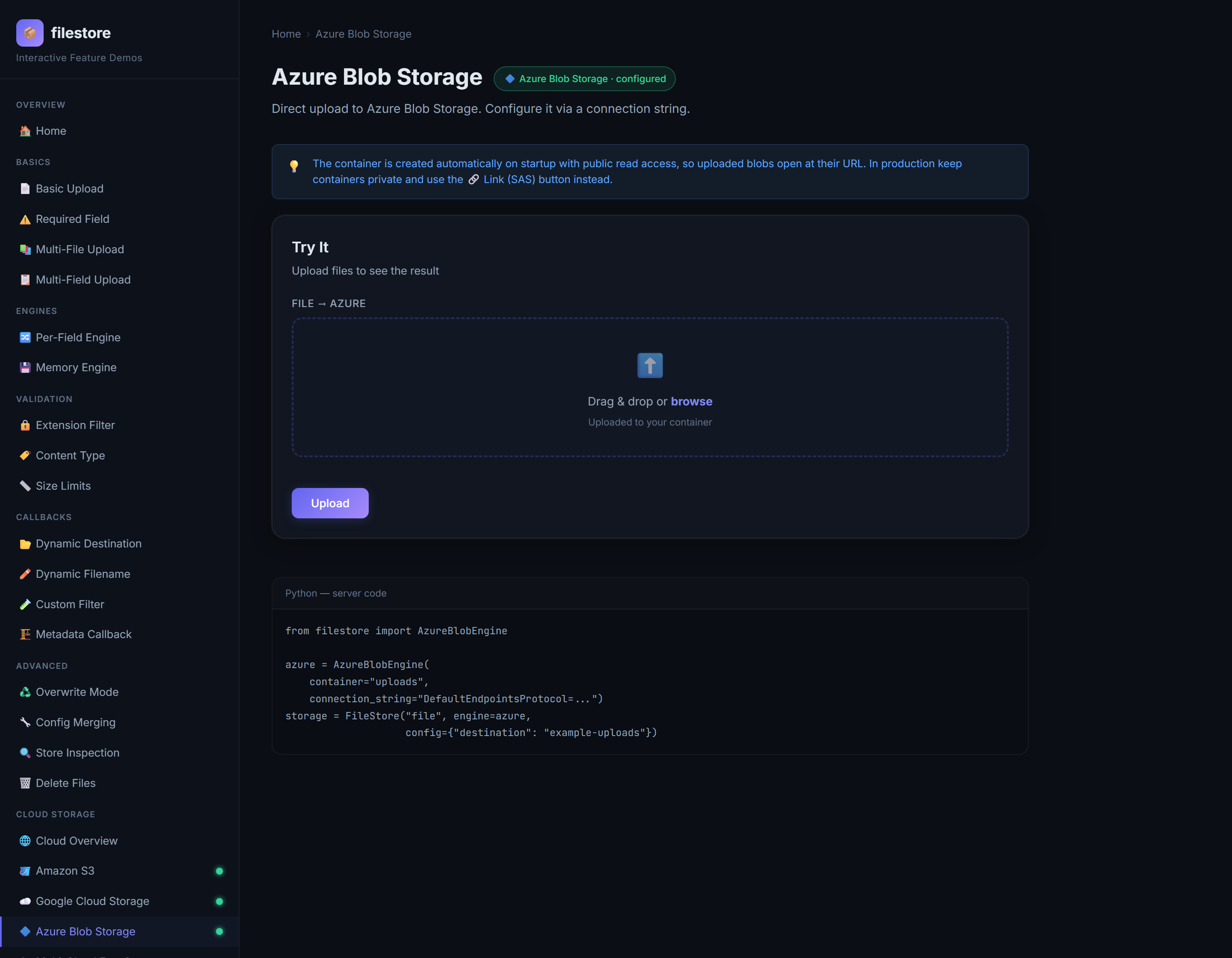Click green status dot beside Amazon S3

(219, 871)
